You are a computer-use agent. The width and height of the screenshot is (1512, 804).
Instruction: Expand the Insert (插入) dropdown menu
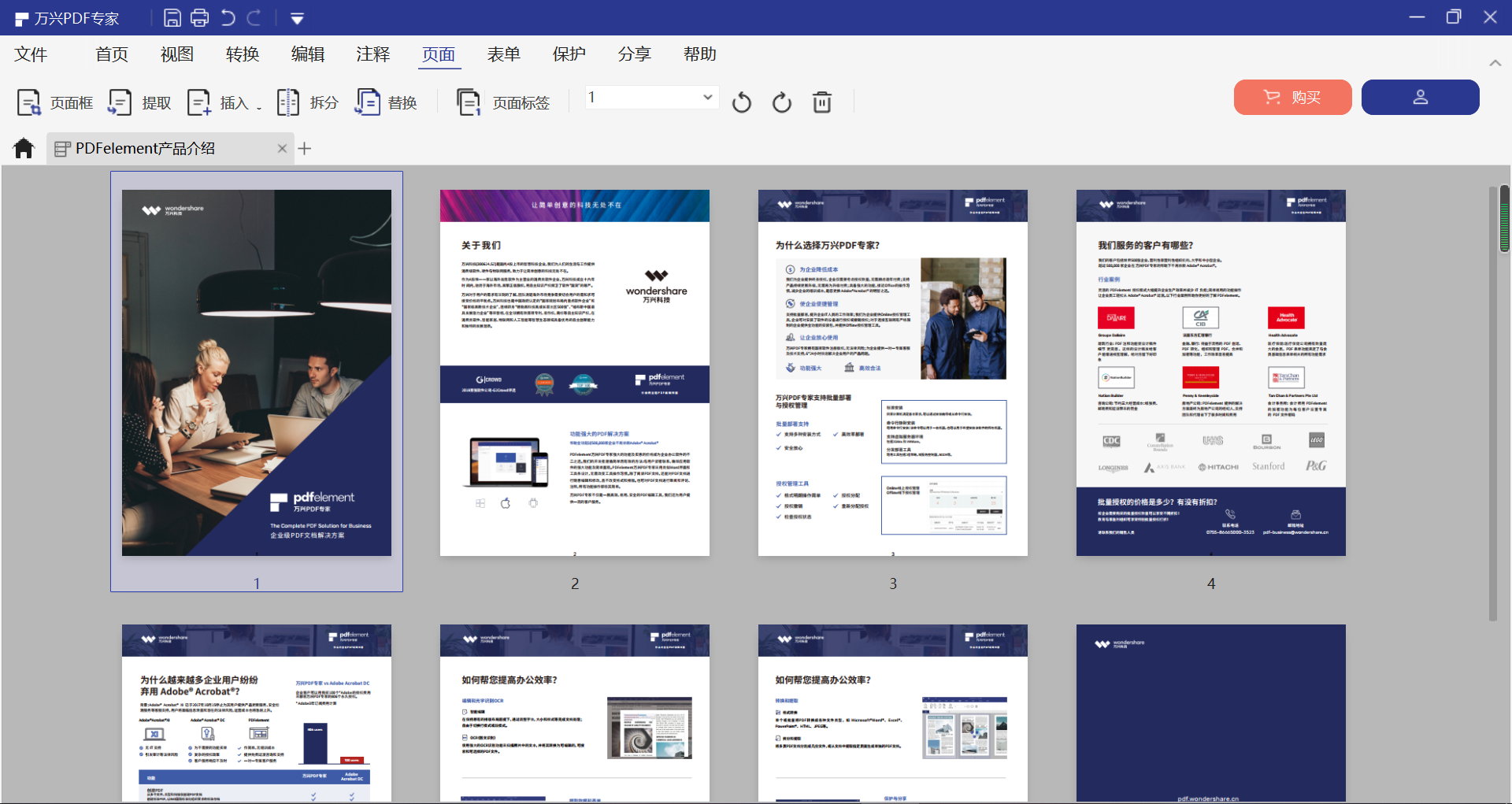(x=259, y=106)
